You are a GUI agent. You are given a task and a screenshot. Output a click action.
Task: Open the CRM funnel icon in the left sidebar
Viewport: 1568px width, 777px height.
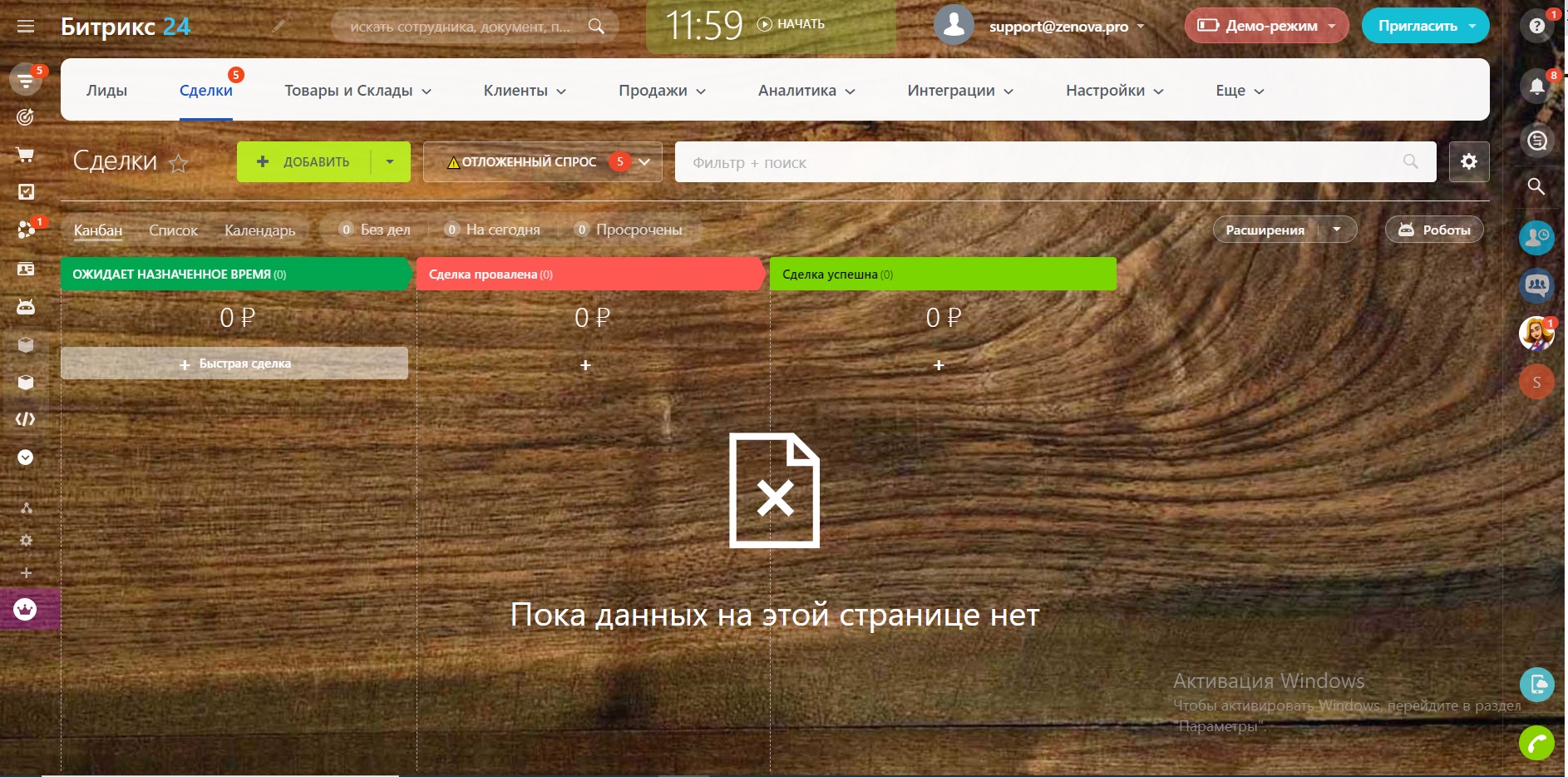click(26, 81)
